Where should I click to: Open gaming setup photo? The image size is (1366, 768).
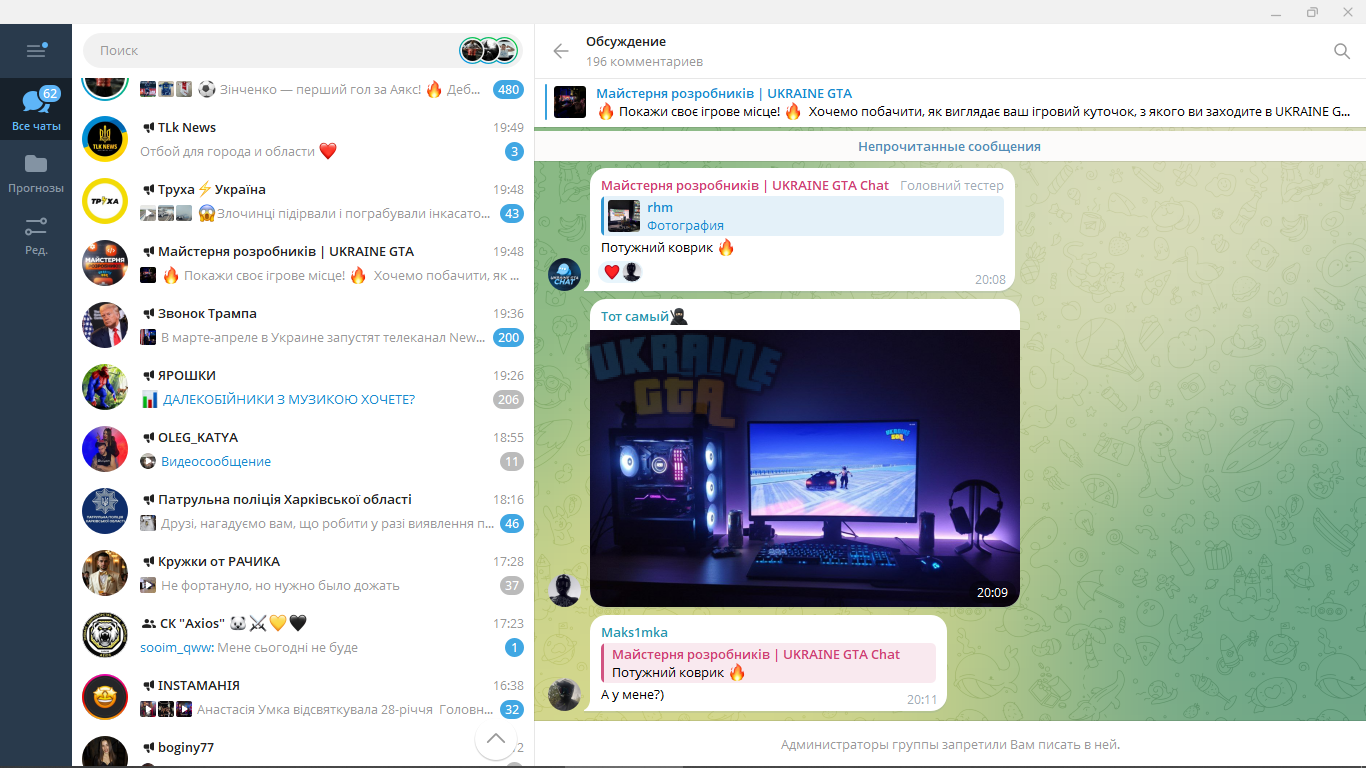[x=805, y=468]
